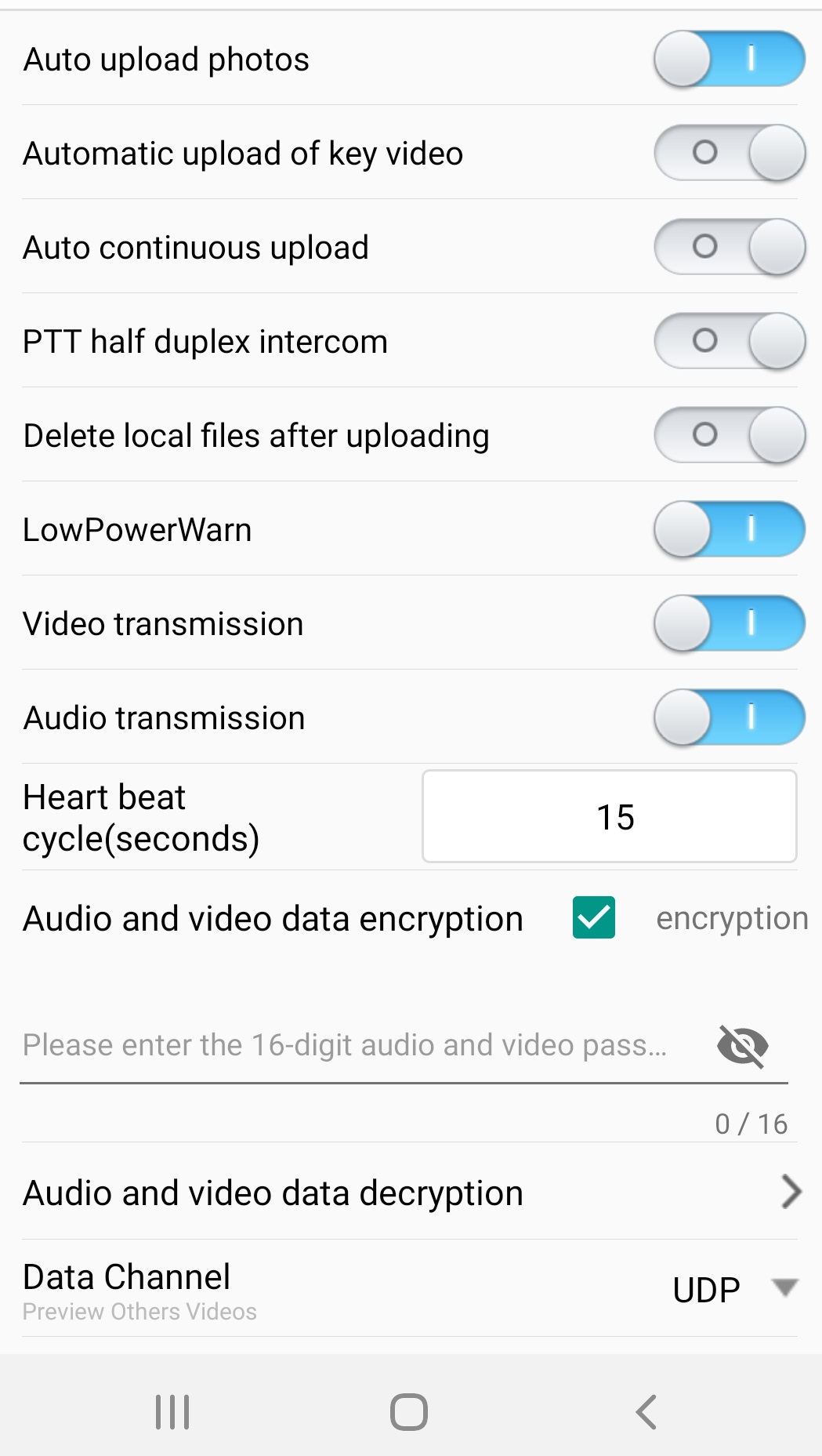The width and height of the screenshot is (822, 1456).
Task: Switch off LowPowerWarn toggle
Action: 730,529
